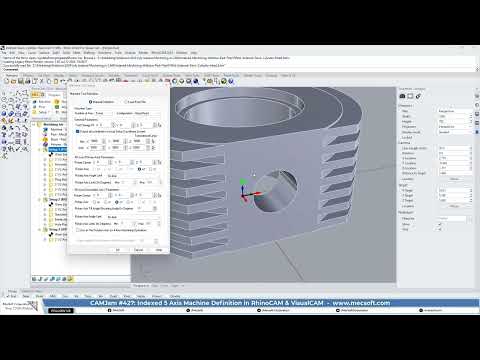Click the bottom blue icon in right edge strip

(477, 132)
